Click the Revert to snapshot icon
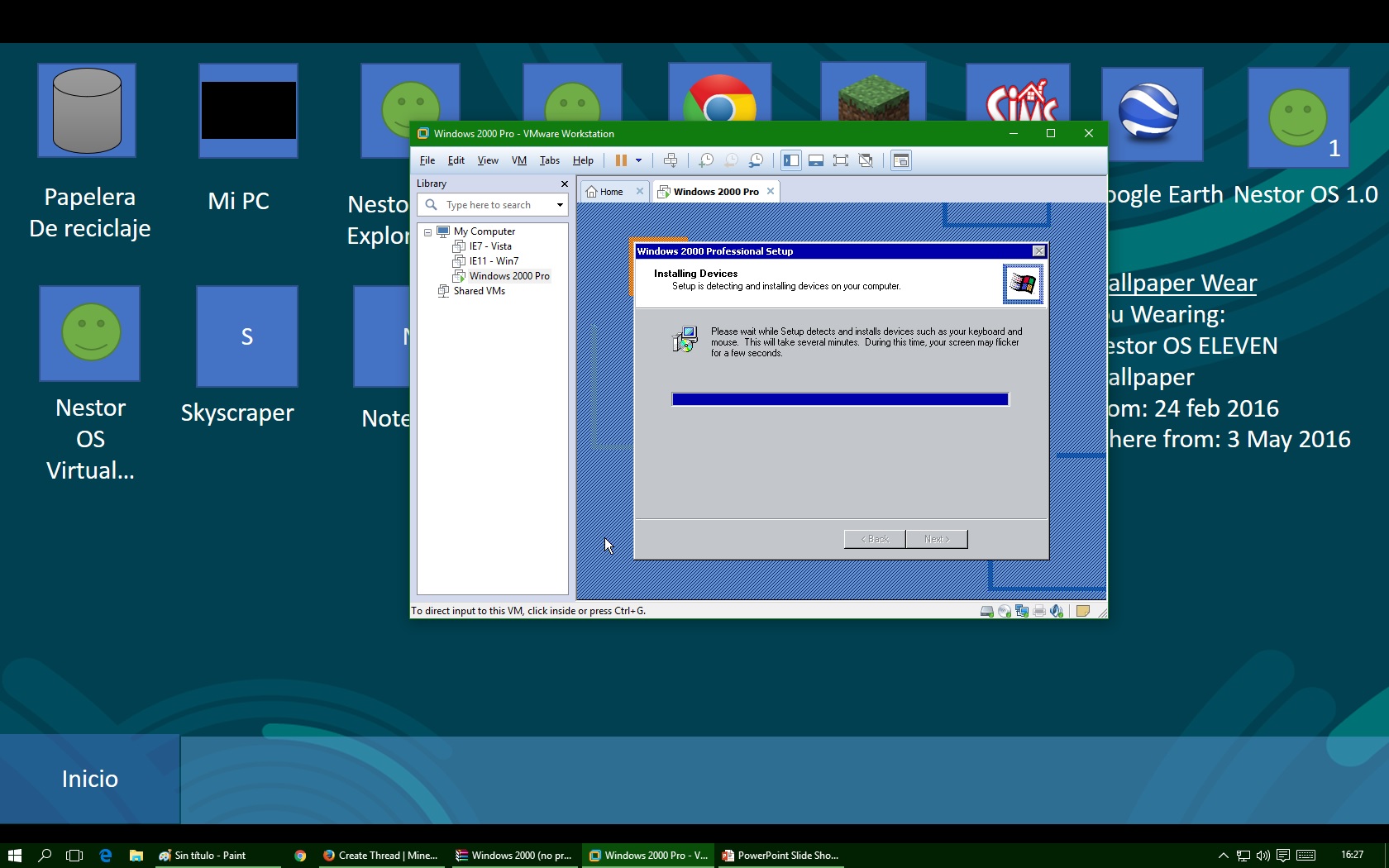1389x868 pixels. pos(731,160)
